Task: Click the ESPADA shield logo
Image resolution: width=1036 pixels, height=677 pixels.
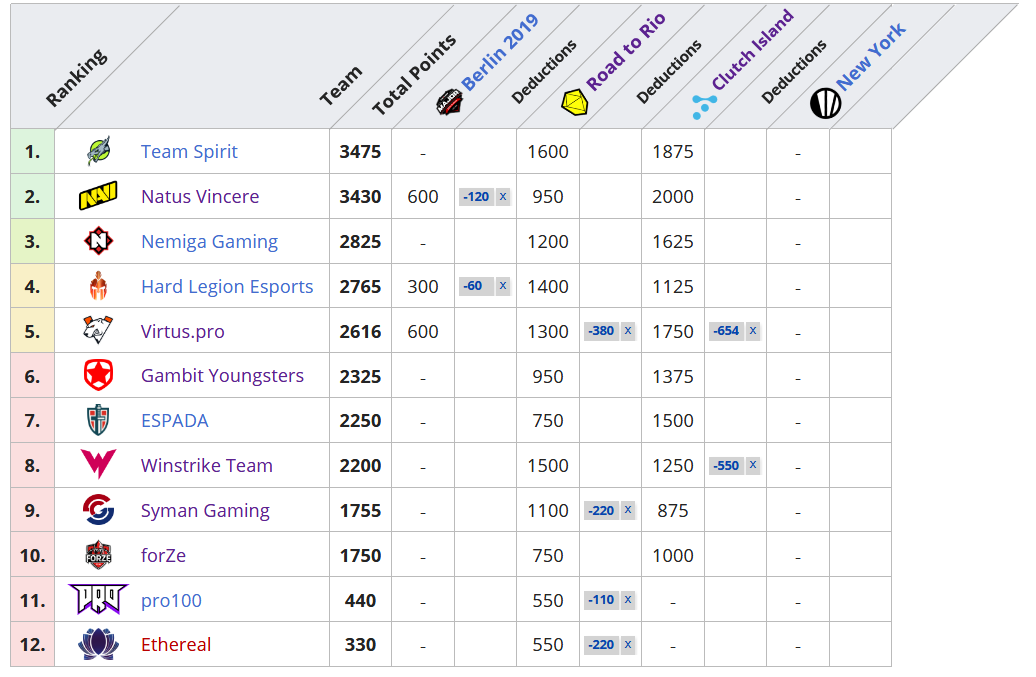Action: click(x=98, y=420)
